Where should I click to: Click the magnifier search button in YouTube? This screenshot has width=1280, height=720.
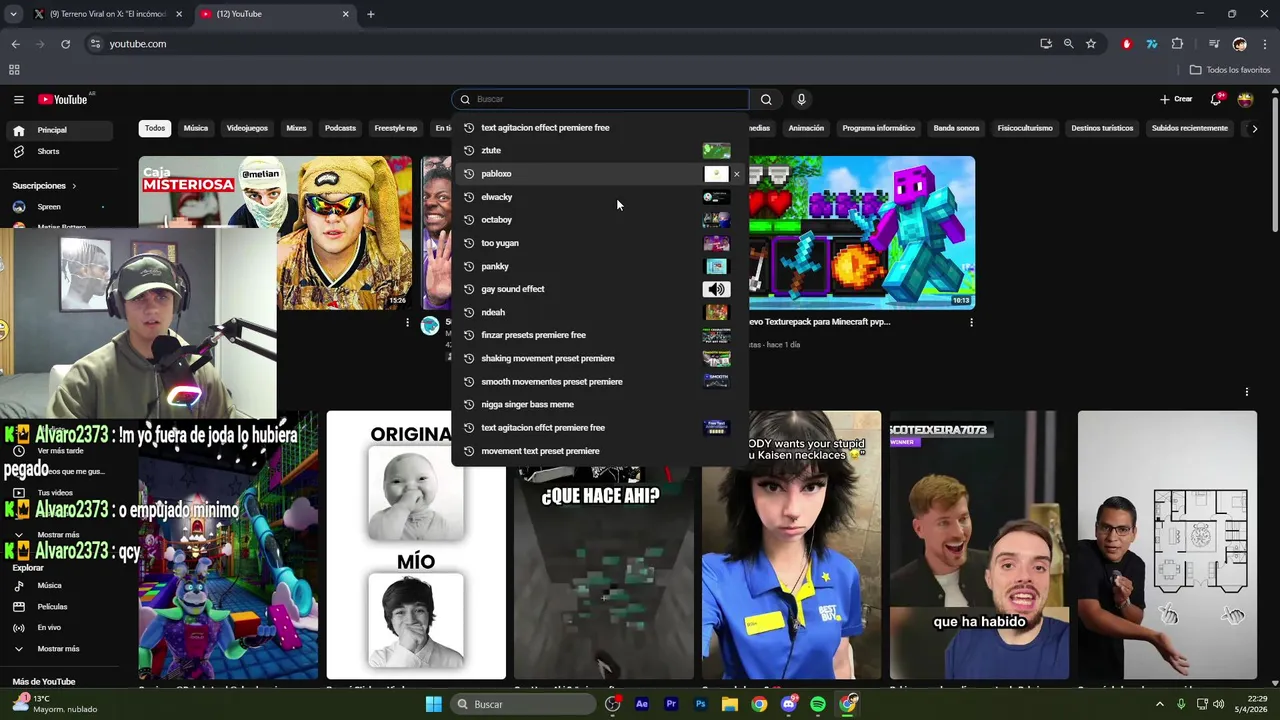[x=766, y=99]
